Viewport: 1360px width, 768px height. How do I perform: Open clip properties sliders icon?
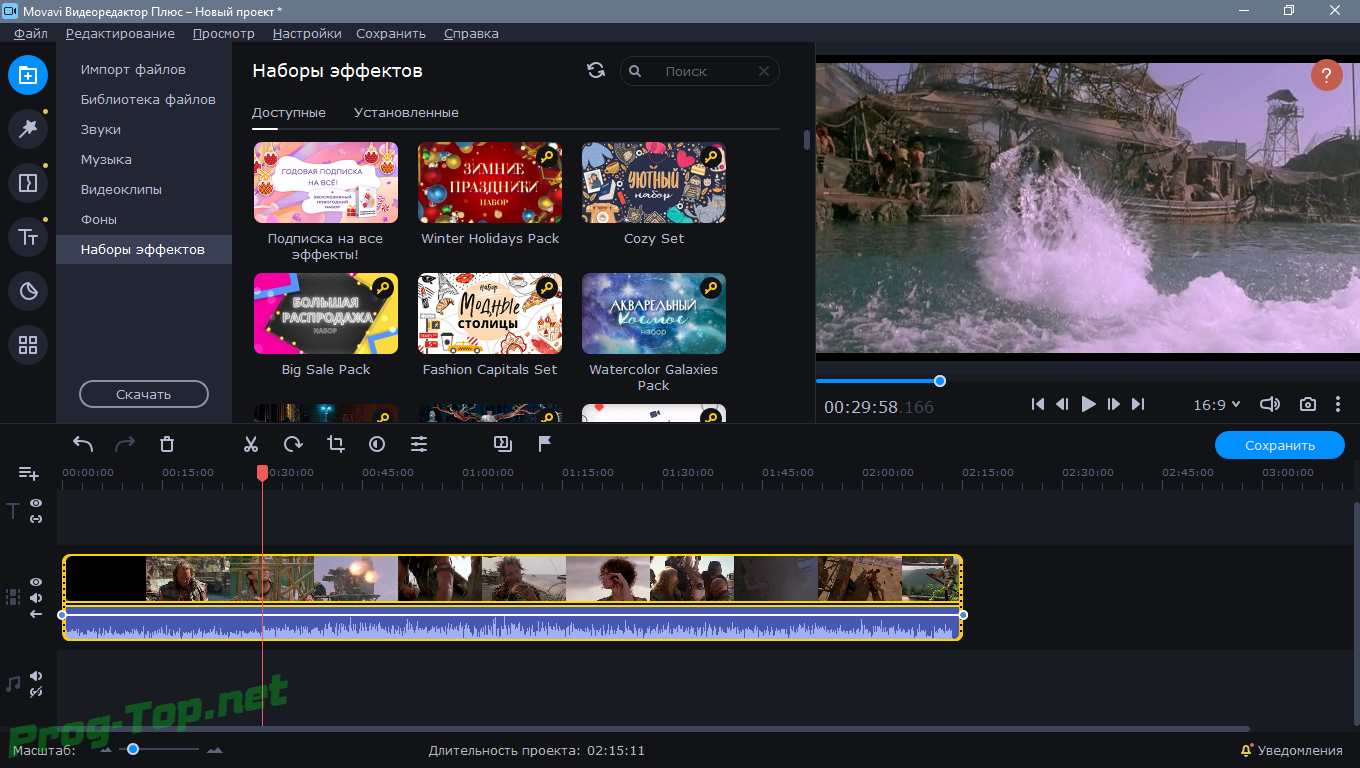click(x=419, y=444)
